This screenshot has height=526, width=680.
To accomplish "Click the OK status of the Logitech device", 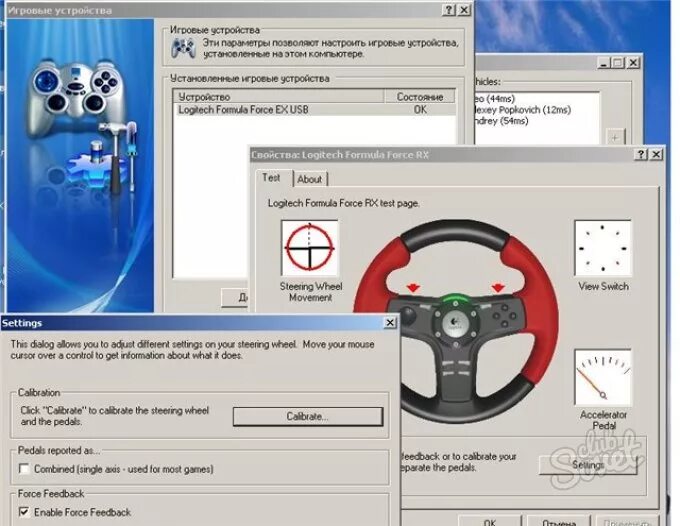I will coord(420,110).
